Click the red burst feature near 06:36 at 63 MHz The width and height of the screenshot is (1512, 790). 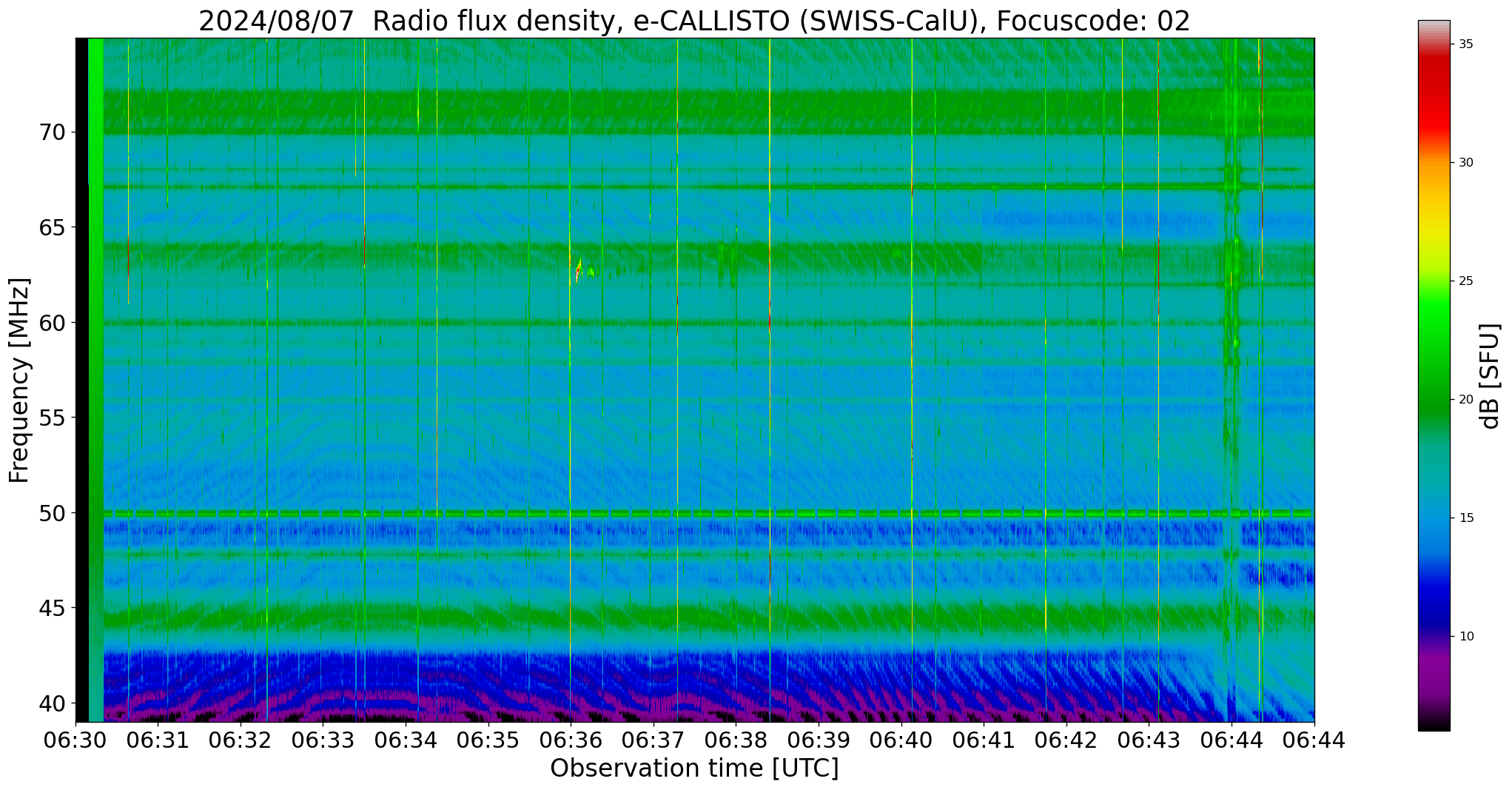pyautogui.click(x=578, y=270)
